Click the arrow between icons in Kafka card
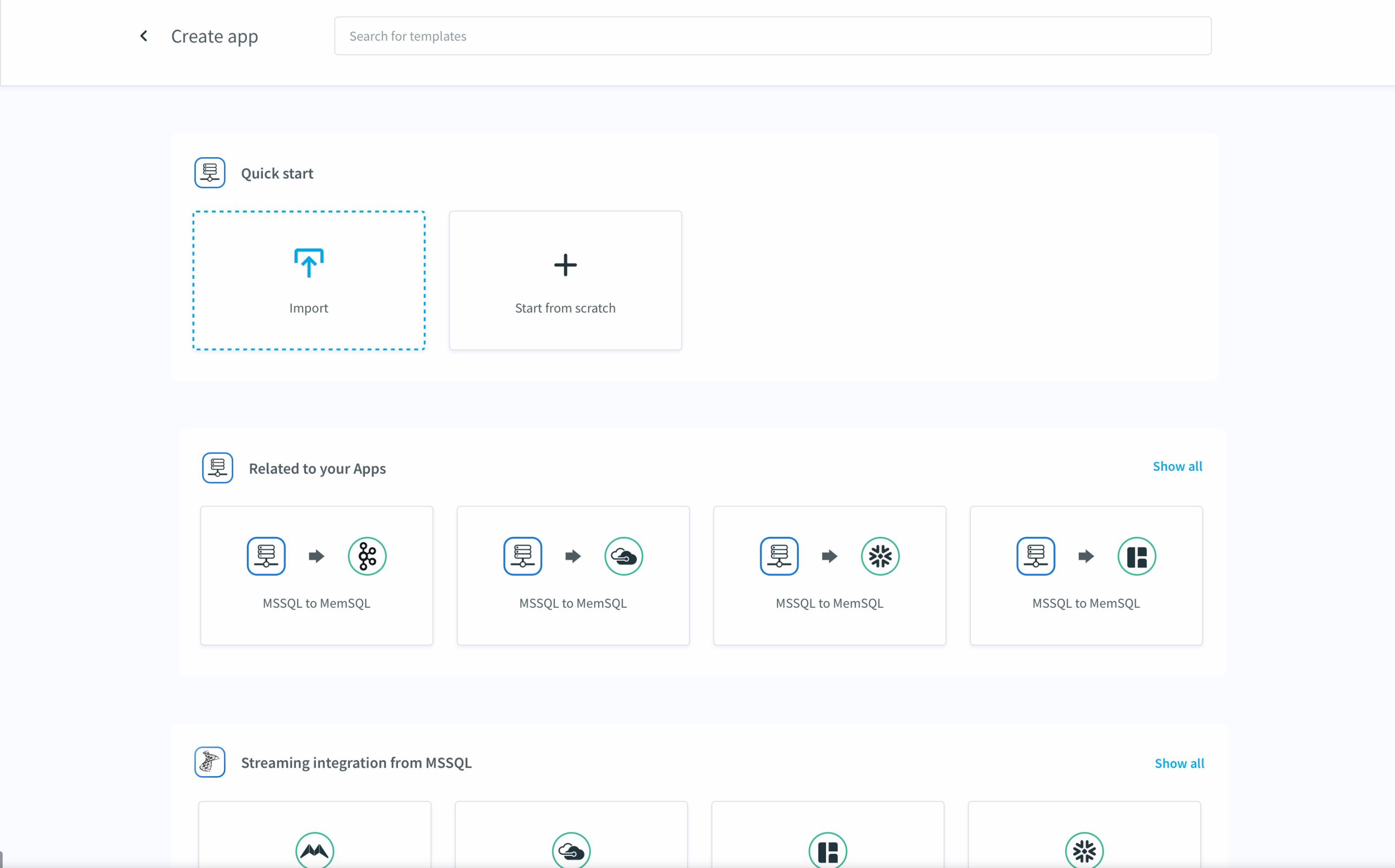The height and width of the screenshot is (868, 1395). click(x=316, y=556)
